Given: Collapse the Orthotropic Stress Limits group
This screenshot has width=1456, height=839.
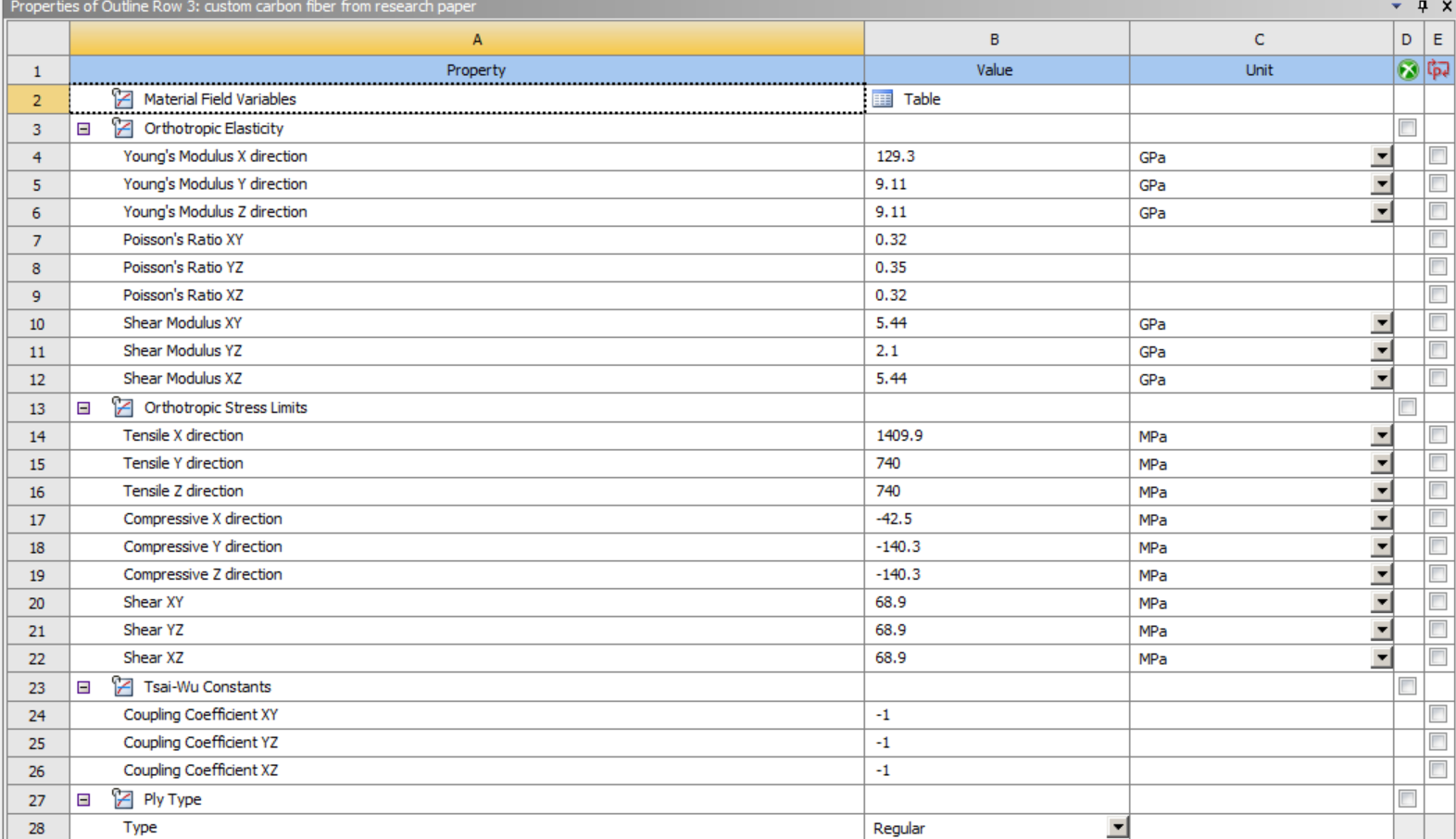Looking at the screenshot, I should (x=83, y=407).
